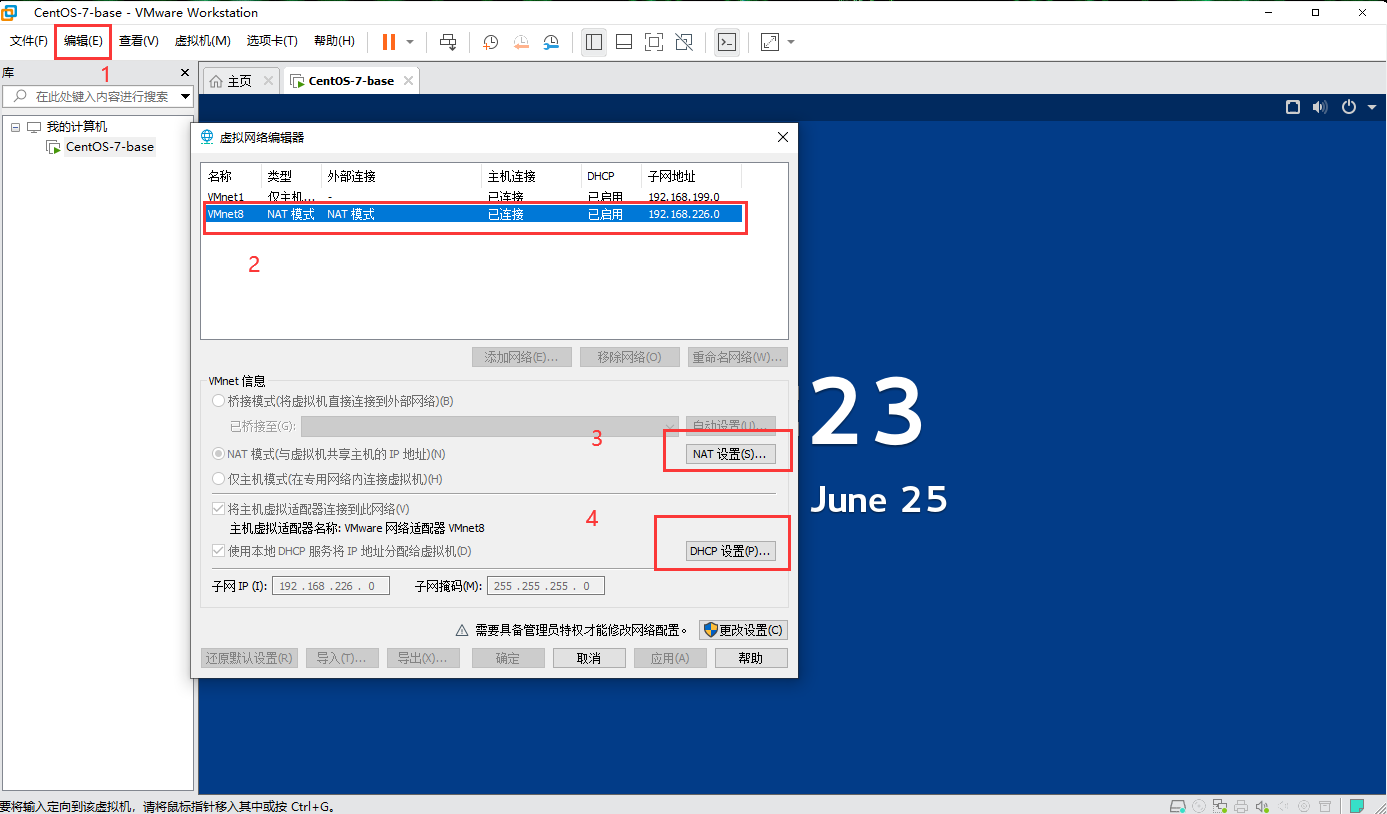Select 我的计算机 in the library tree
Viewport: 1387px width, 814px height.
pos(76,127)
